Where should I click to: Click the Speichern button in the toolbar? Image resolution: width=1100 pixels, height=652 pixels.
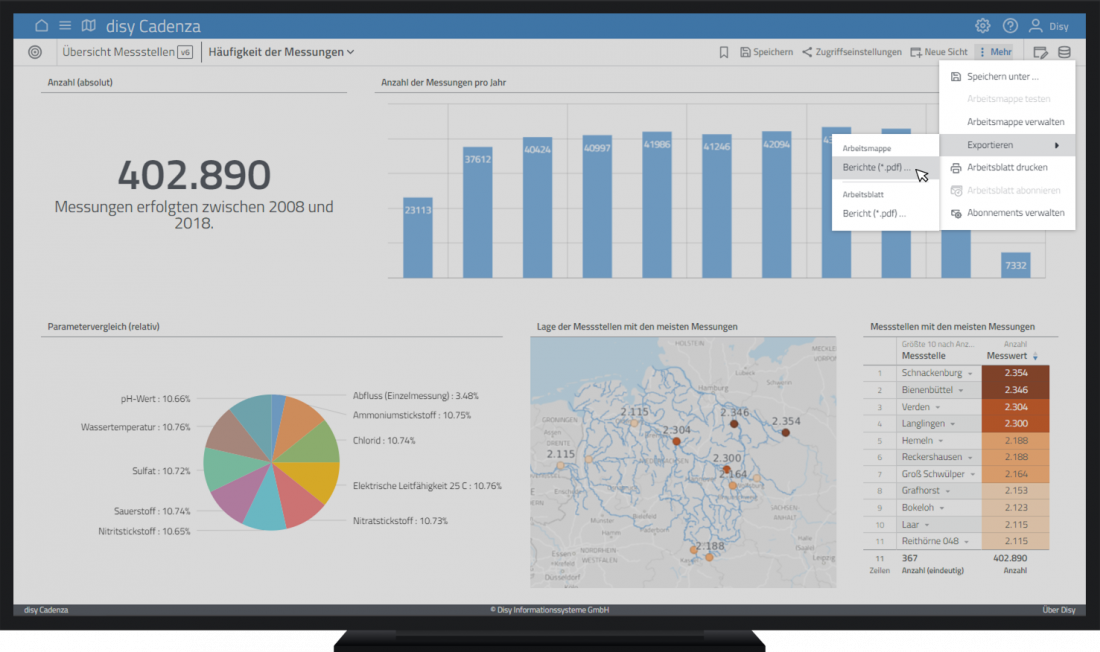(767, 51)
